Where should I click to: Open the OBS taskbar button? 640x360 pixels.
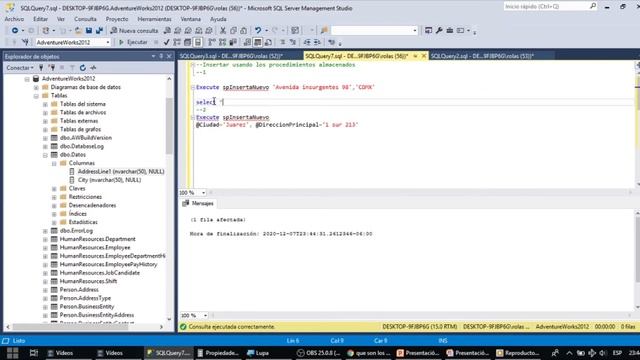(318, 353)
